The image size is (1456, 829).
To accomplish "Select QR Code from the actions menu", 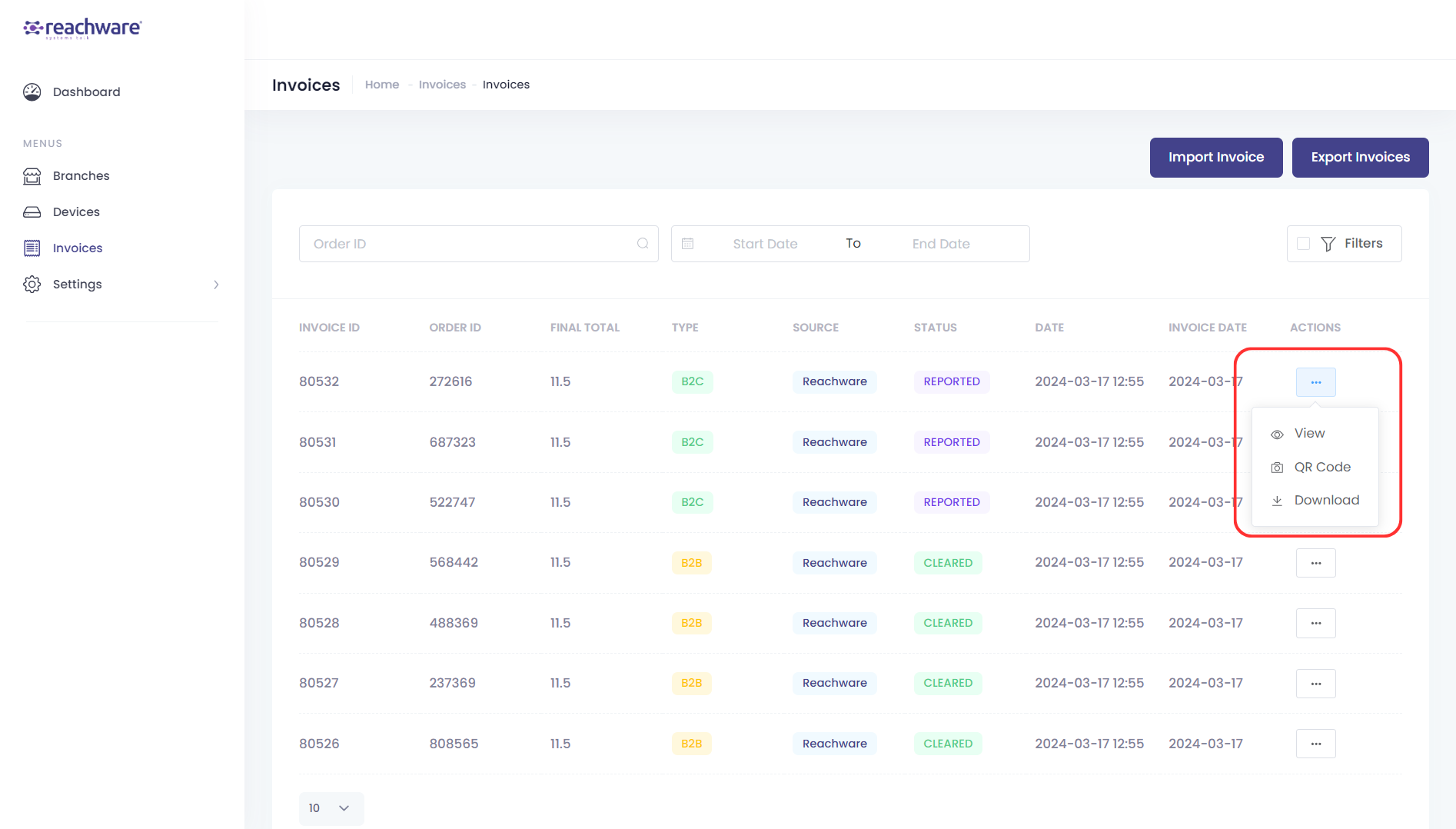I will [1315, 467].
